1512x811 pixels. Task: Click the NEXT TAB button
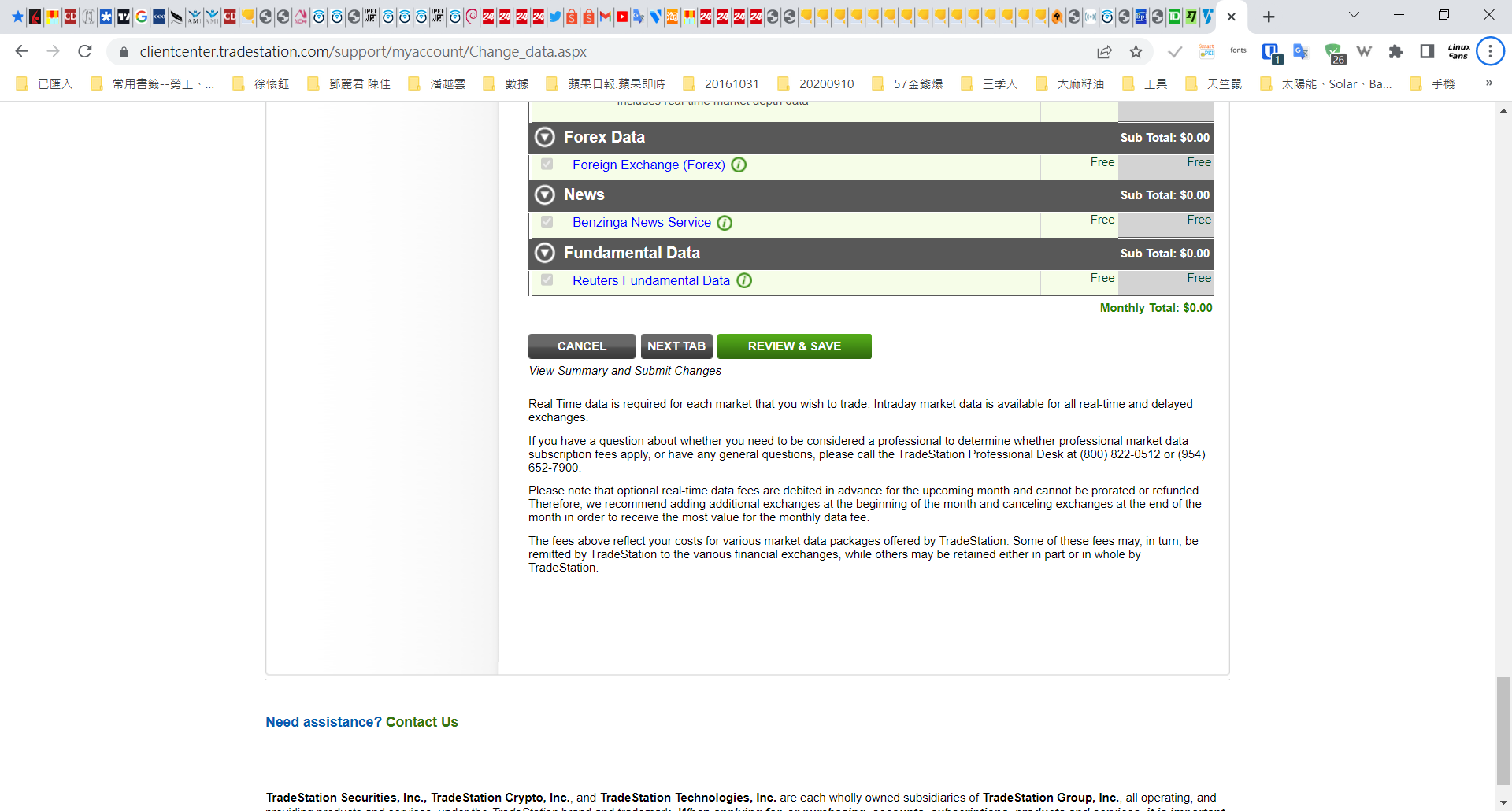(x=676, y=346)
